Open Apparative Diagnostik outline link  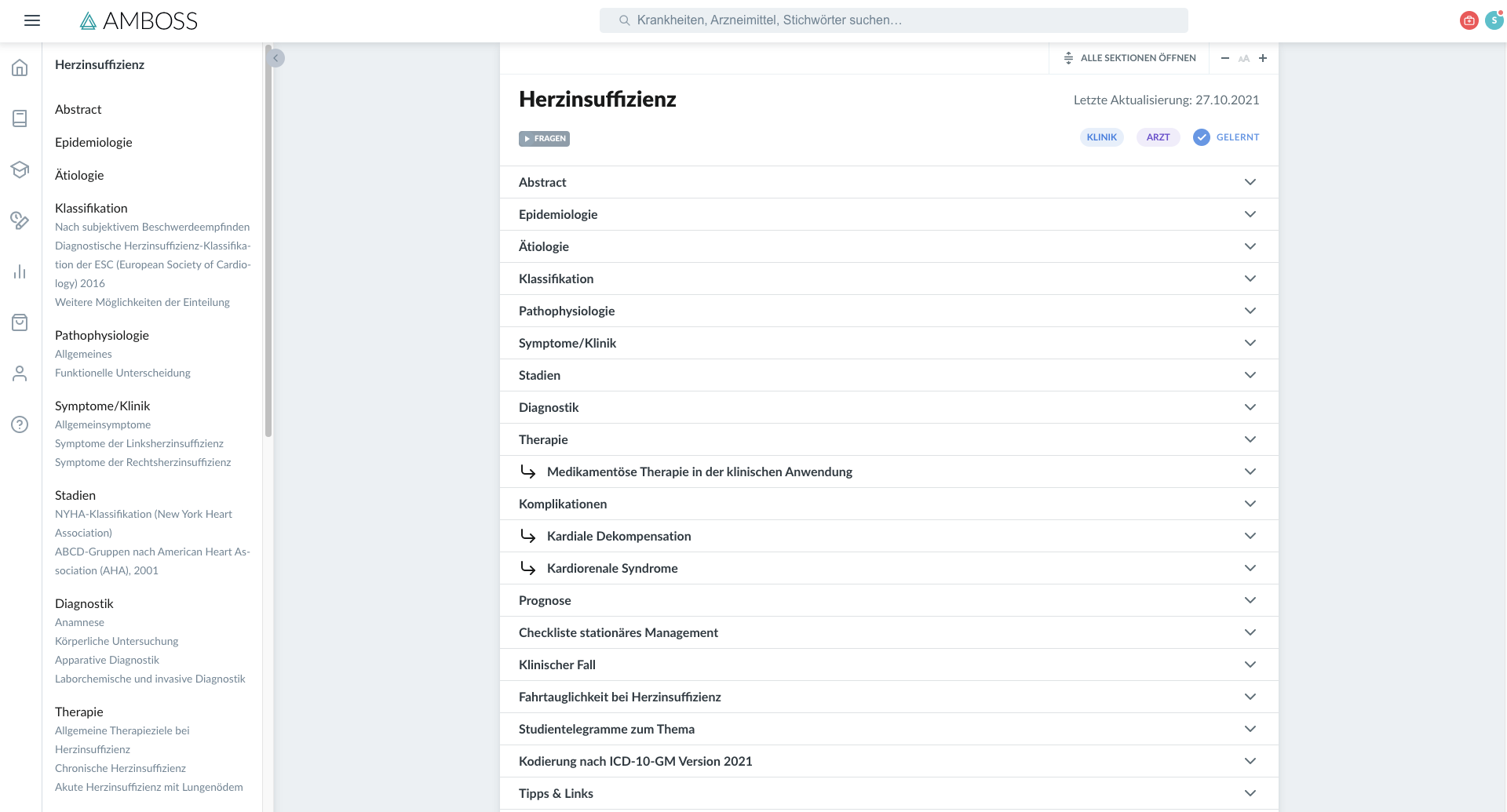107,660
